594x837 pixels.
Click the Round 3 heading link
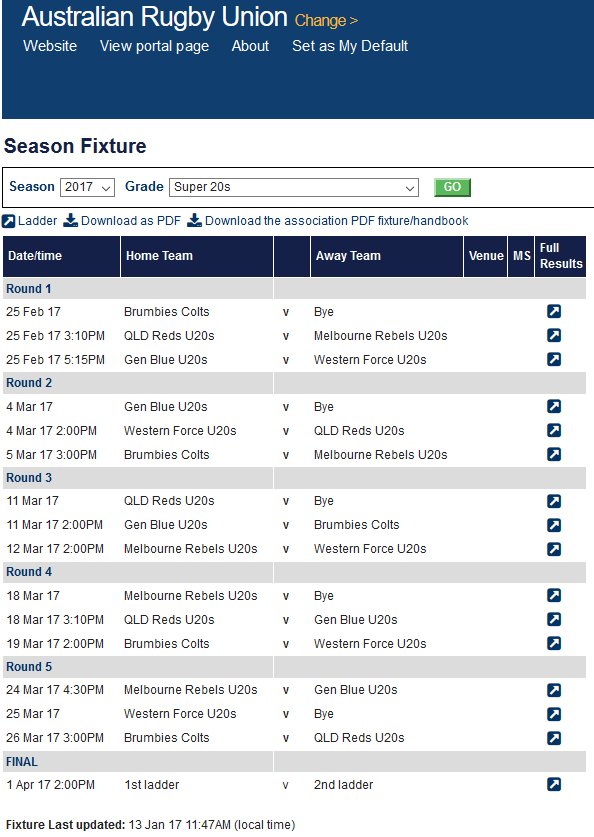[x=29, y=478]
